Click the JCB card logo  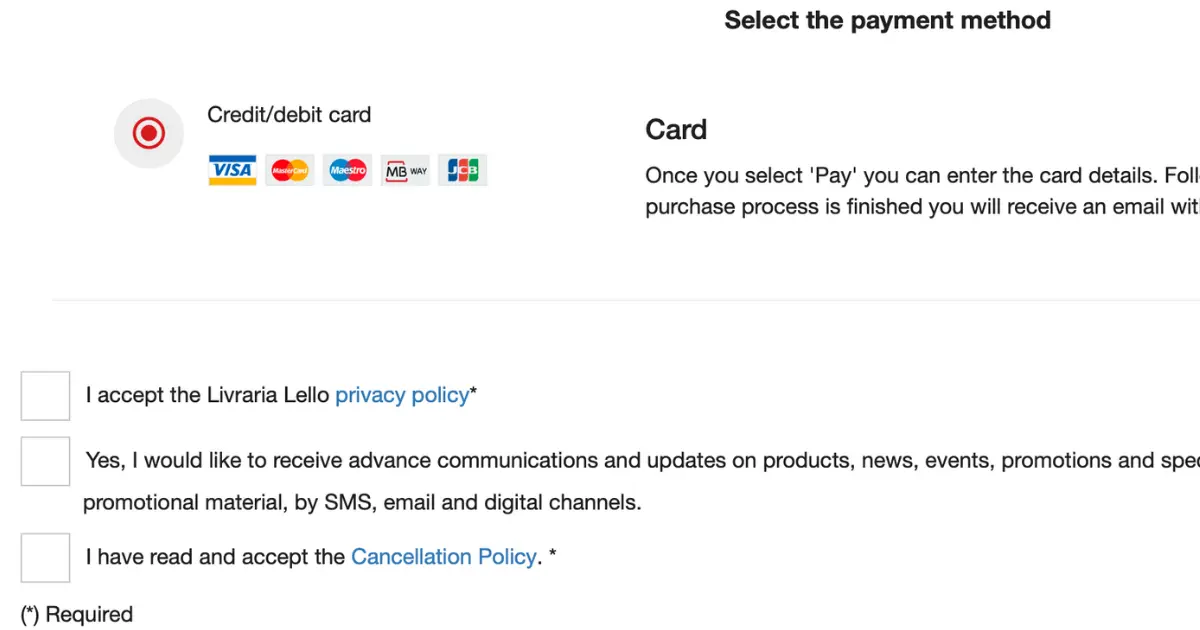coord(463,170)
